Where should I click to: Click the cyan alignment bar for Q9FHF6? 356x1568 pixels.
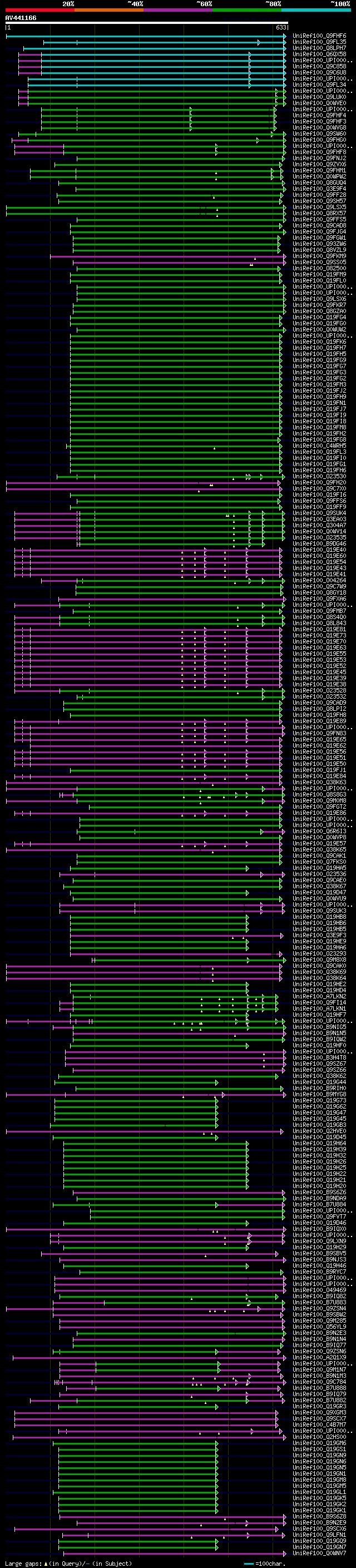[x=146, y=36]
